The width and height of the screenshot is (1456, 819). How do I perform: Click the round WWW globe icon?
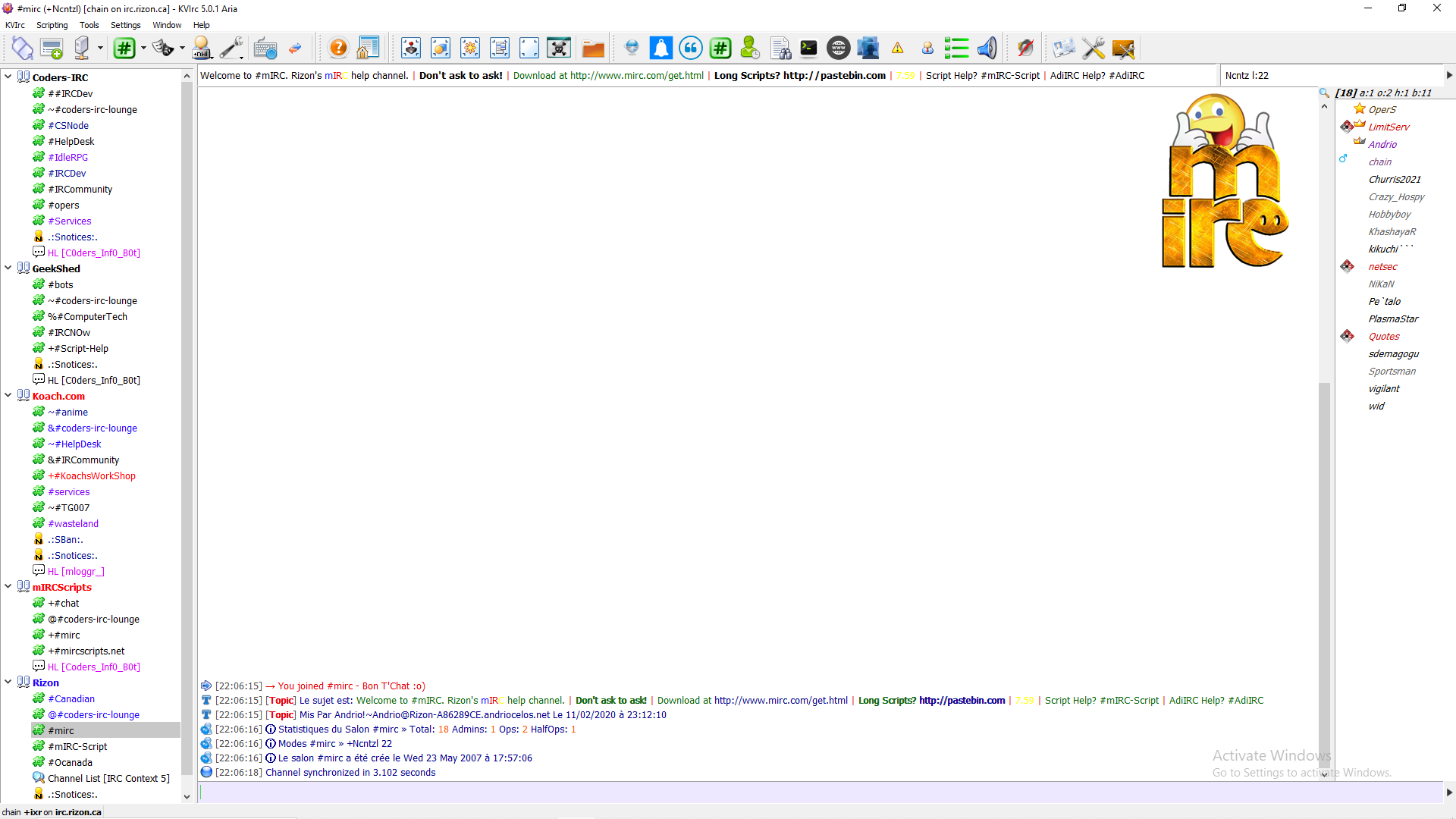838,49
